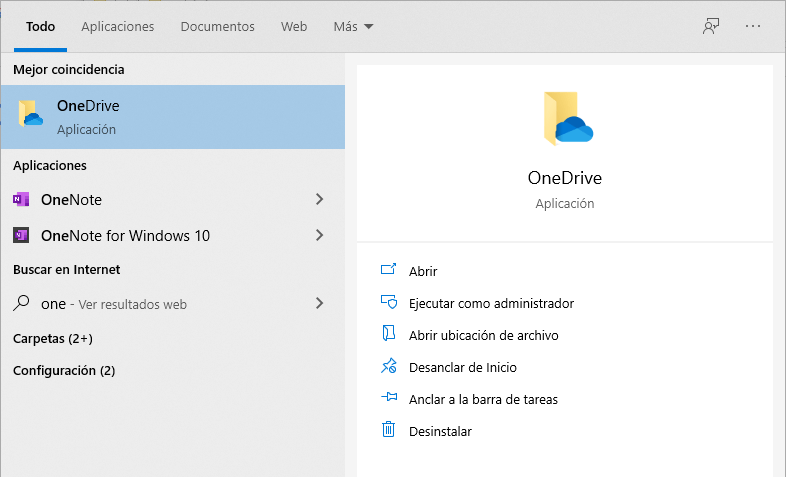Click the shield icon for admin run
The height and width of the screenshot is (477, 786).
coord(389,303)
